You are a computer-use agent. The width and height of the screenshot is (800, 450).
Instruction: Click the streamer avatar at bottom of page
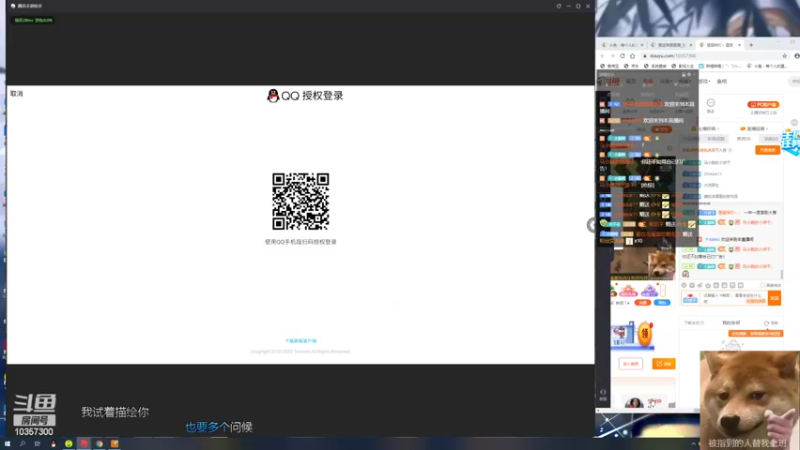click(634, 403)
